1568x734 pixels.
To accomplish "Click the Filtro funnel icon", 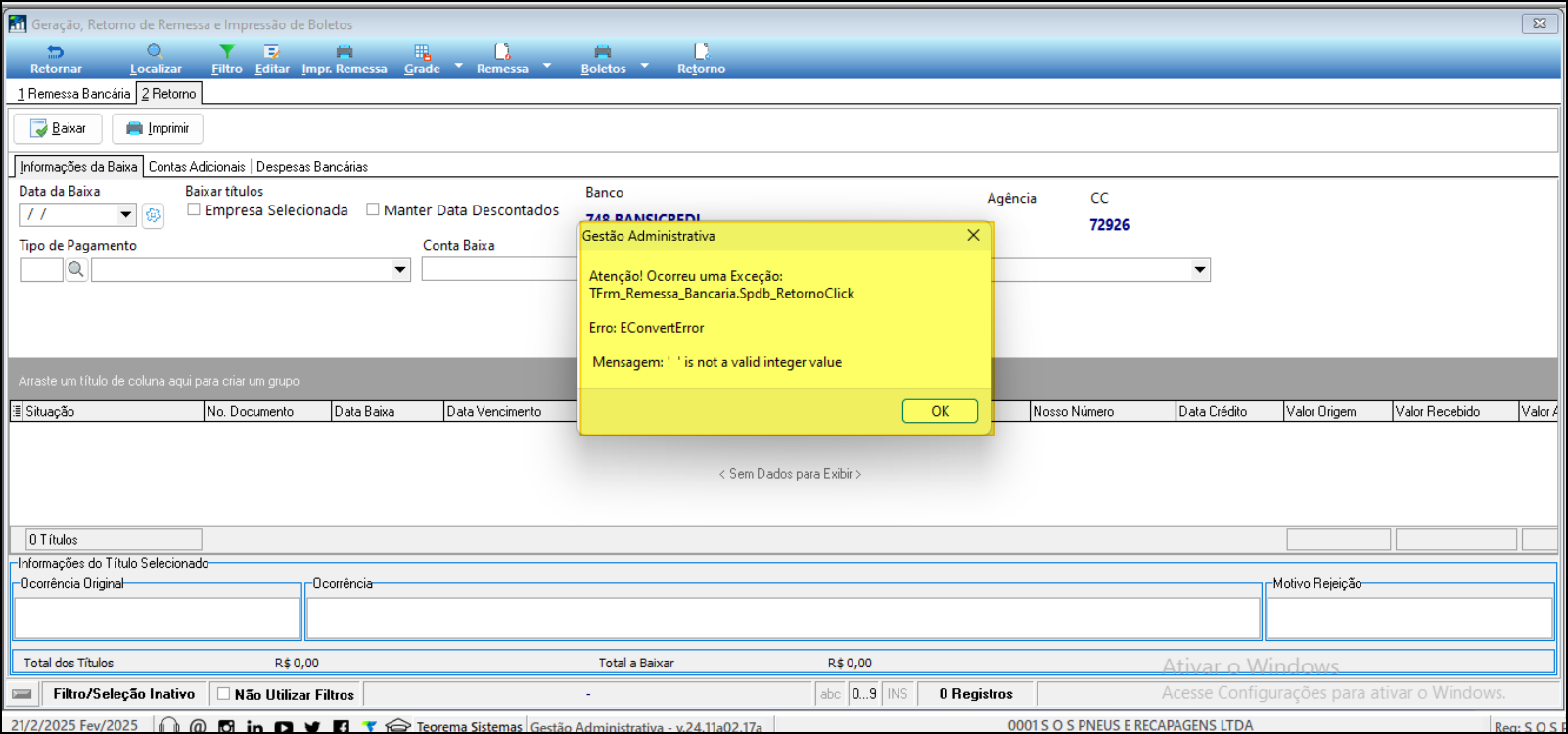I will (227, 52).
